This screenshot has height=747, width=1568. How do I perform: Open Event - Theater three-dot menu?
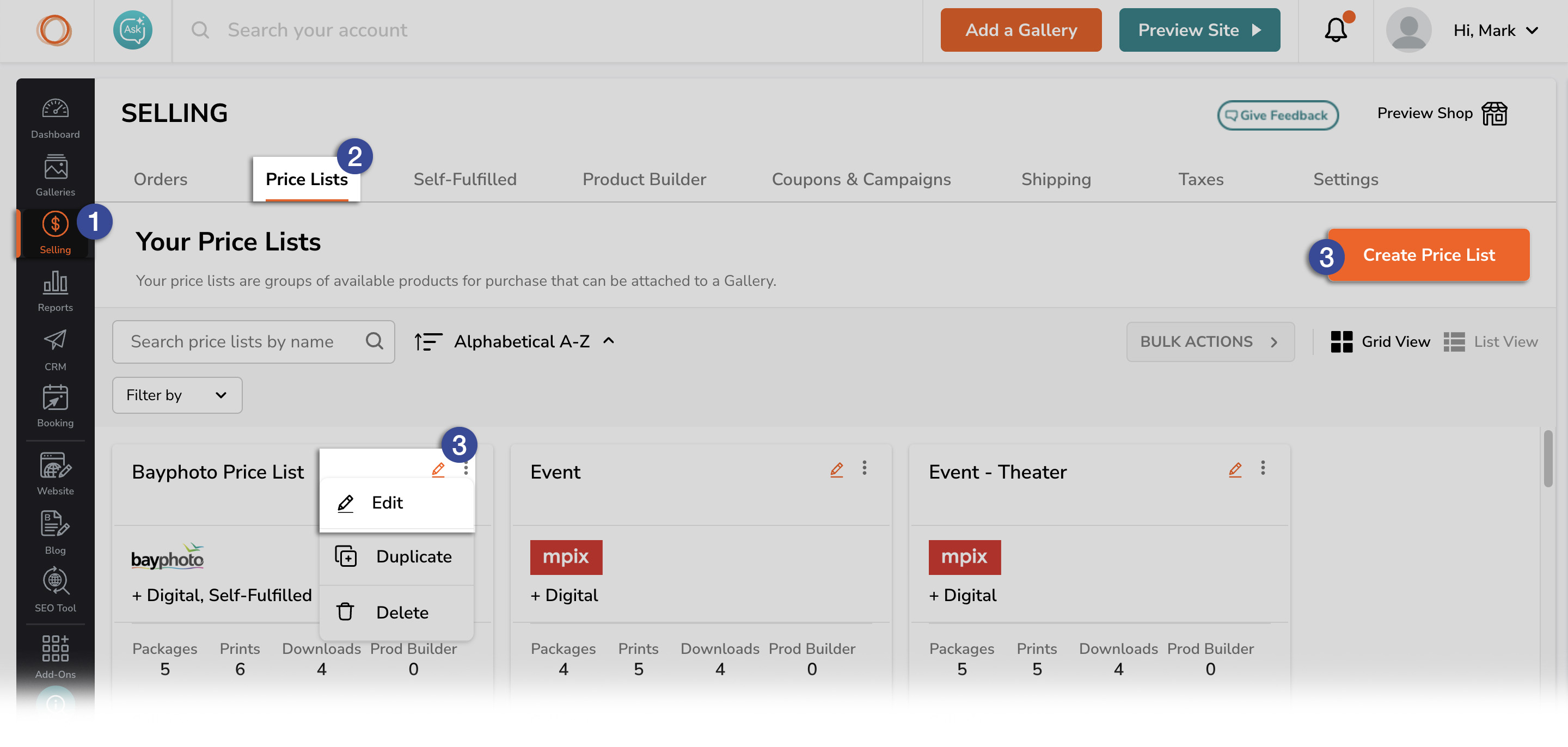point(1263,468)
